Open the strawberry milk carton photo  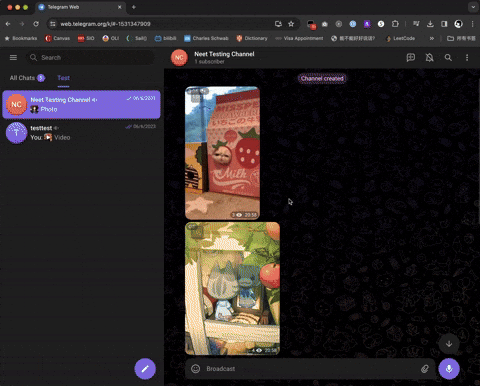point(222,153)
